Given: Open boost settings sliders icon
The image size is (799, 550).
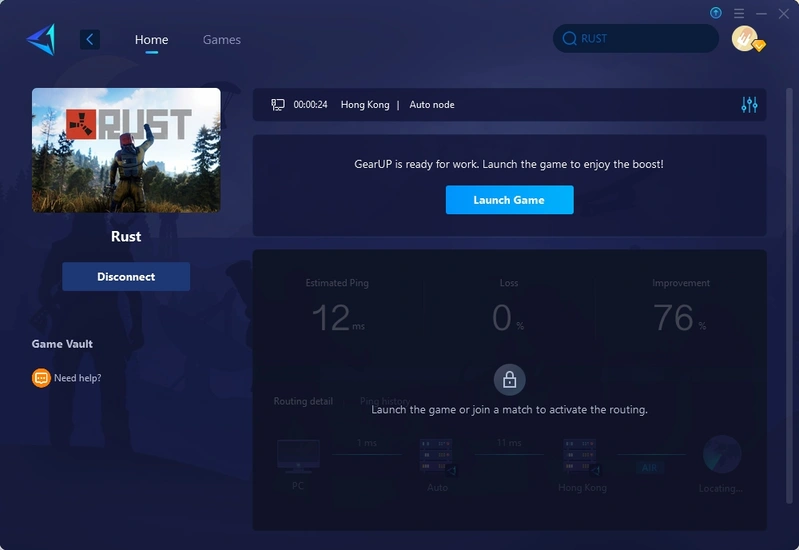Looking at the screenshot, I should (749, 105).
